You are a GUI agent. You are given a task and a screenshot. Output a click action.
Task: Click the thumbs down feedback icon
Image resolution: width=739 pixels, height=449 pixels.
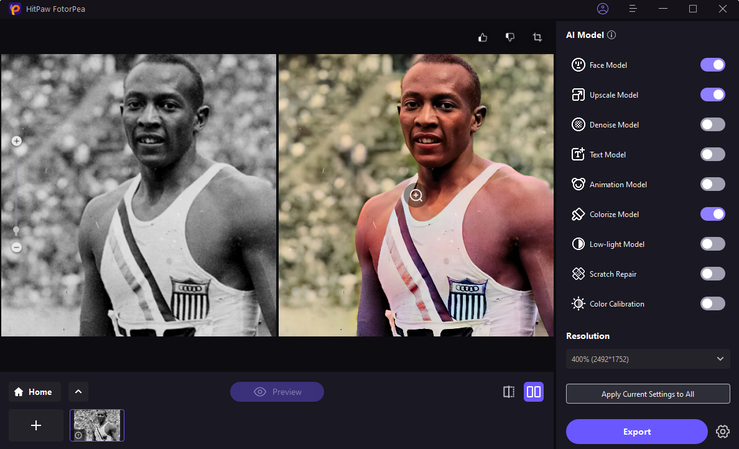point(510,37)
